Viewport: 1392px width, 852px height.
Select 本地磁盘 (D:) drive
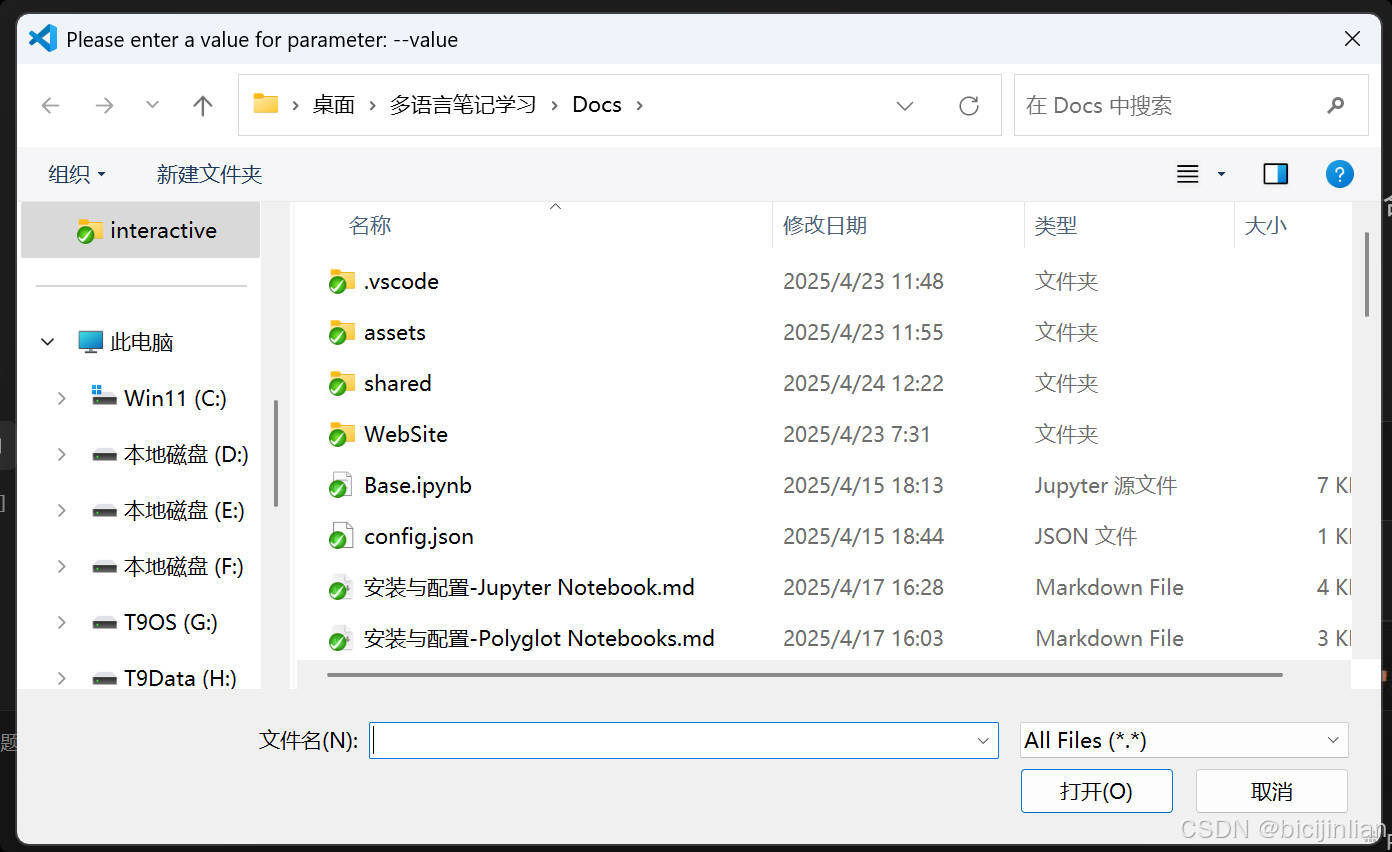click(x=170, y=454)
